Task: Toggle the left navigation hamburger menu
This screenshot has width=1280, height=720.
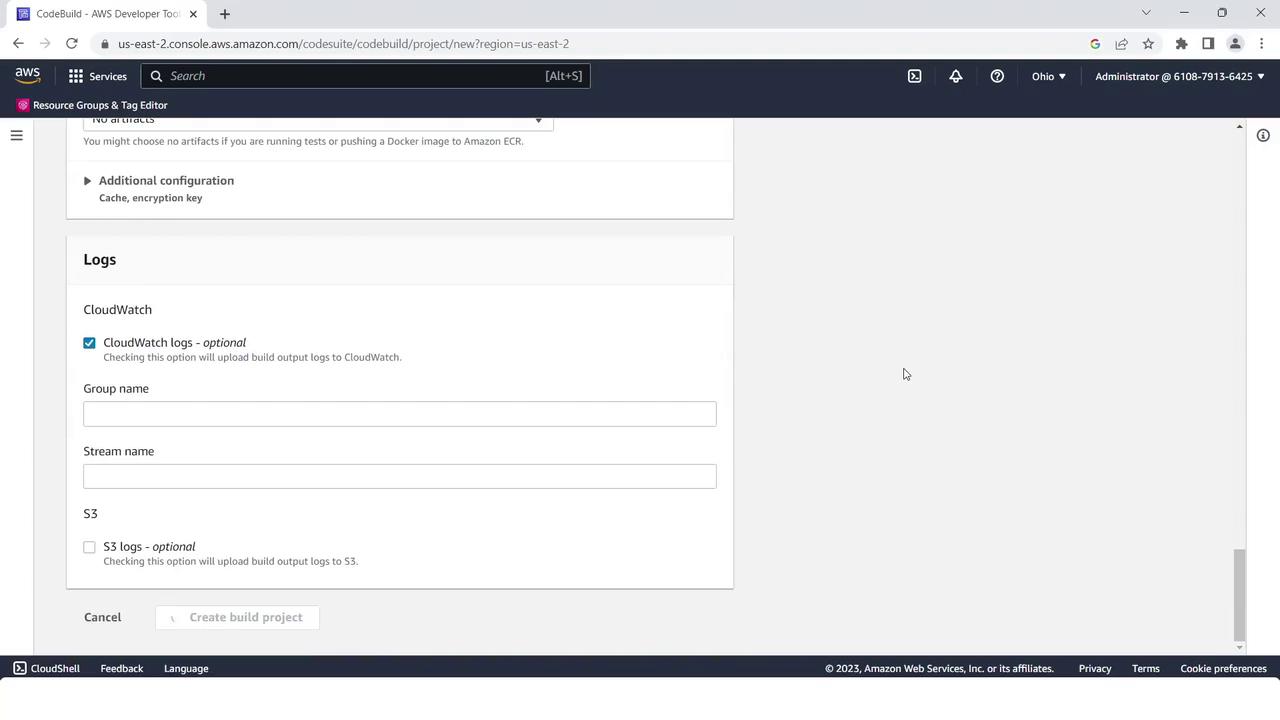Action: pyautogui.click(x=16, y=135)
